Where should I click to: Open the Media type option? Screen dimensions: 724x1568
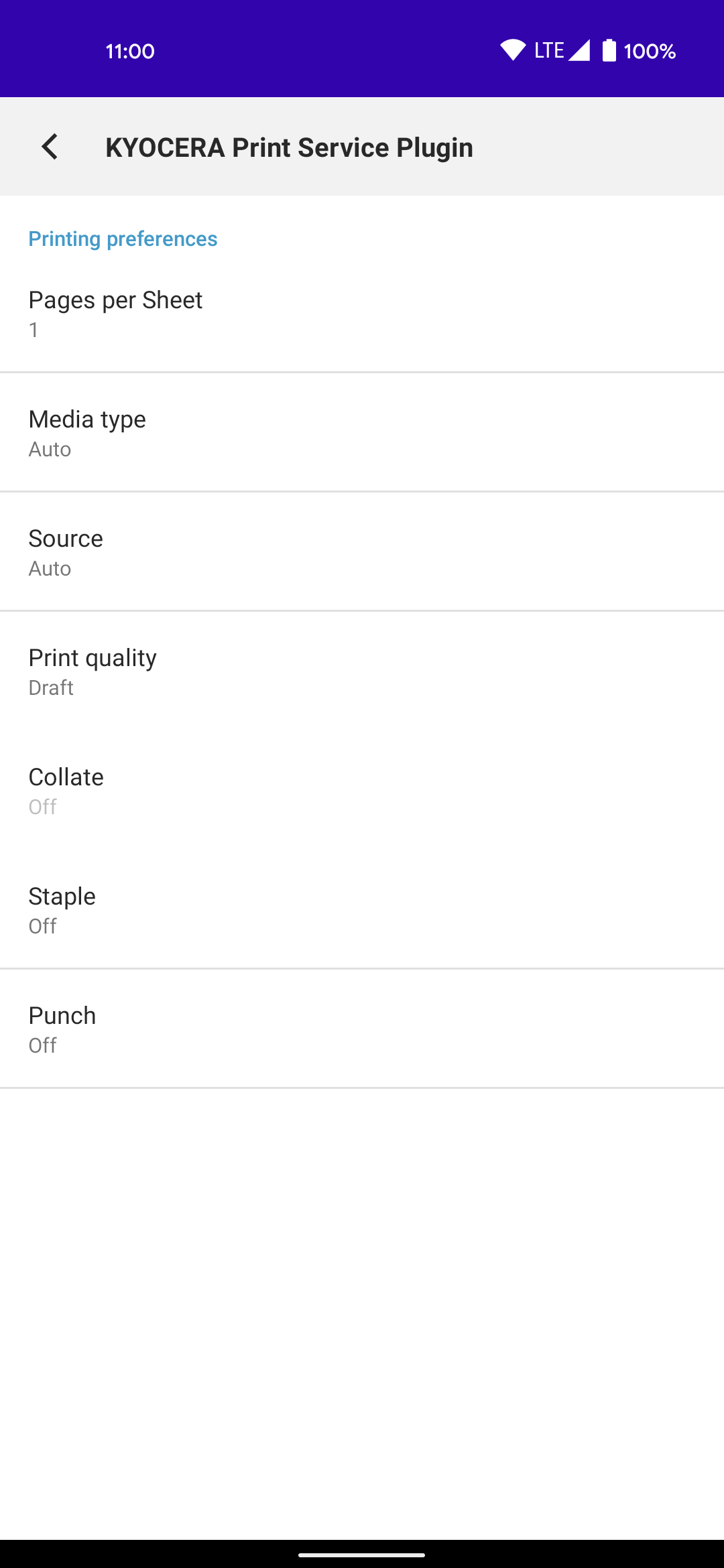362,432
